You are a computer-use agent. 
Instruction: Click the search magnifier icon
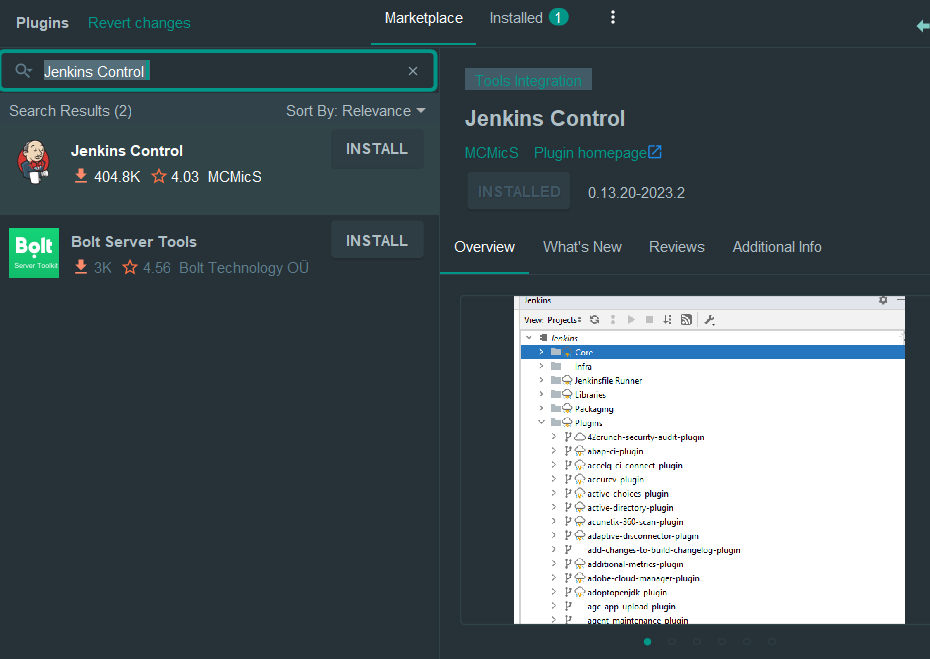tap(23, 71)
